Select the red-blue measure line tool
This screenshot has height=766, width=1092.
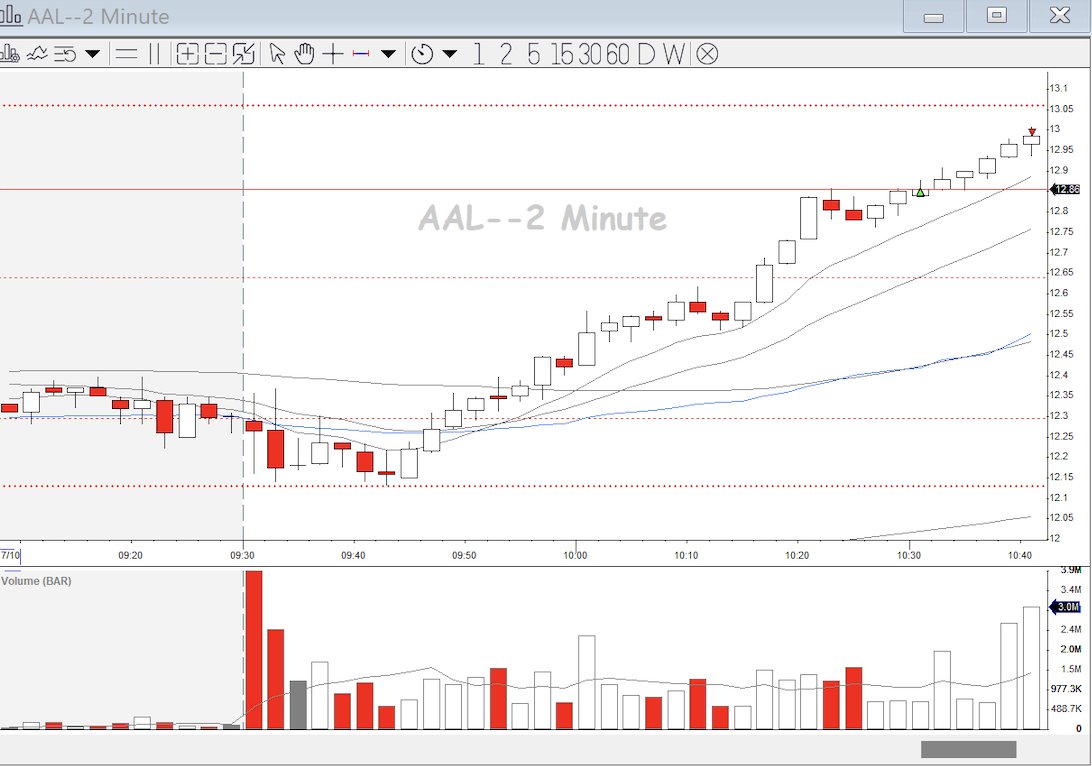click(x=361, y=54)
